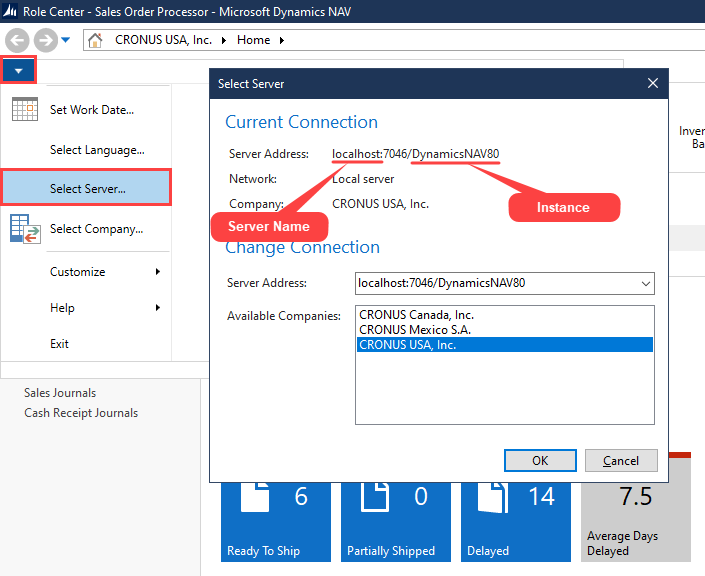The image size is (705, 576).
Task: Click the Home breadcrumb
Action: [x=254, y=40]
